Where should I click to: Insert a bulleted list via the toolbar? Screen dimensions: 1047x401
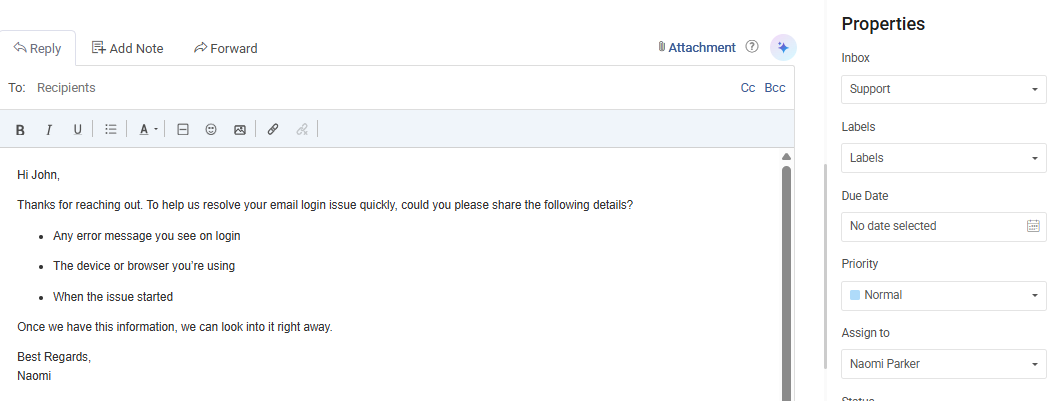111,129
